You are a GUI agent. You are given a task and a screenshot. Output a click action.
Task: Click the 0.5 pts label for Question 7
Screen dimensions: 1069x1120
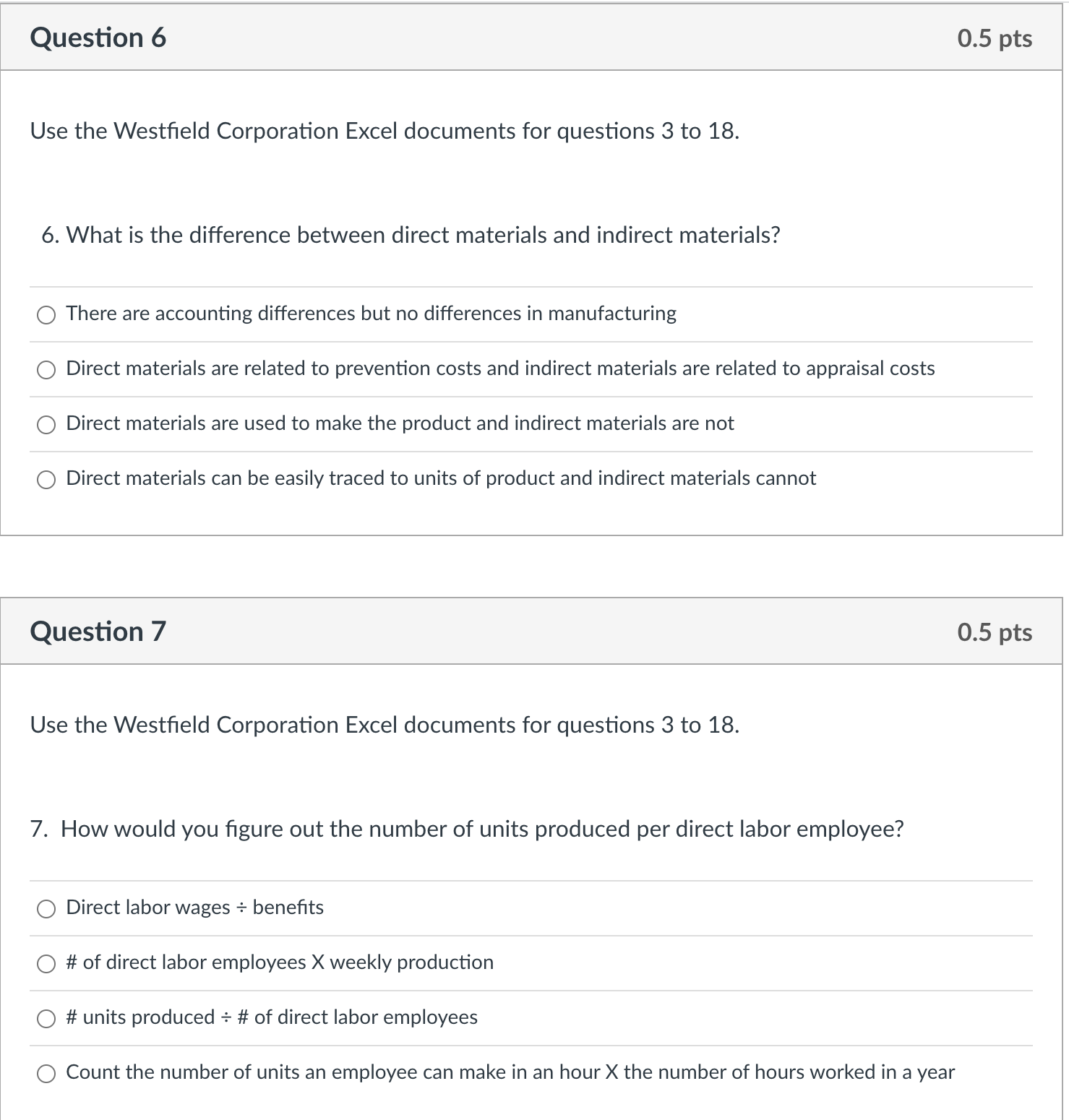coord(995,631)
